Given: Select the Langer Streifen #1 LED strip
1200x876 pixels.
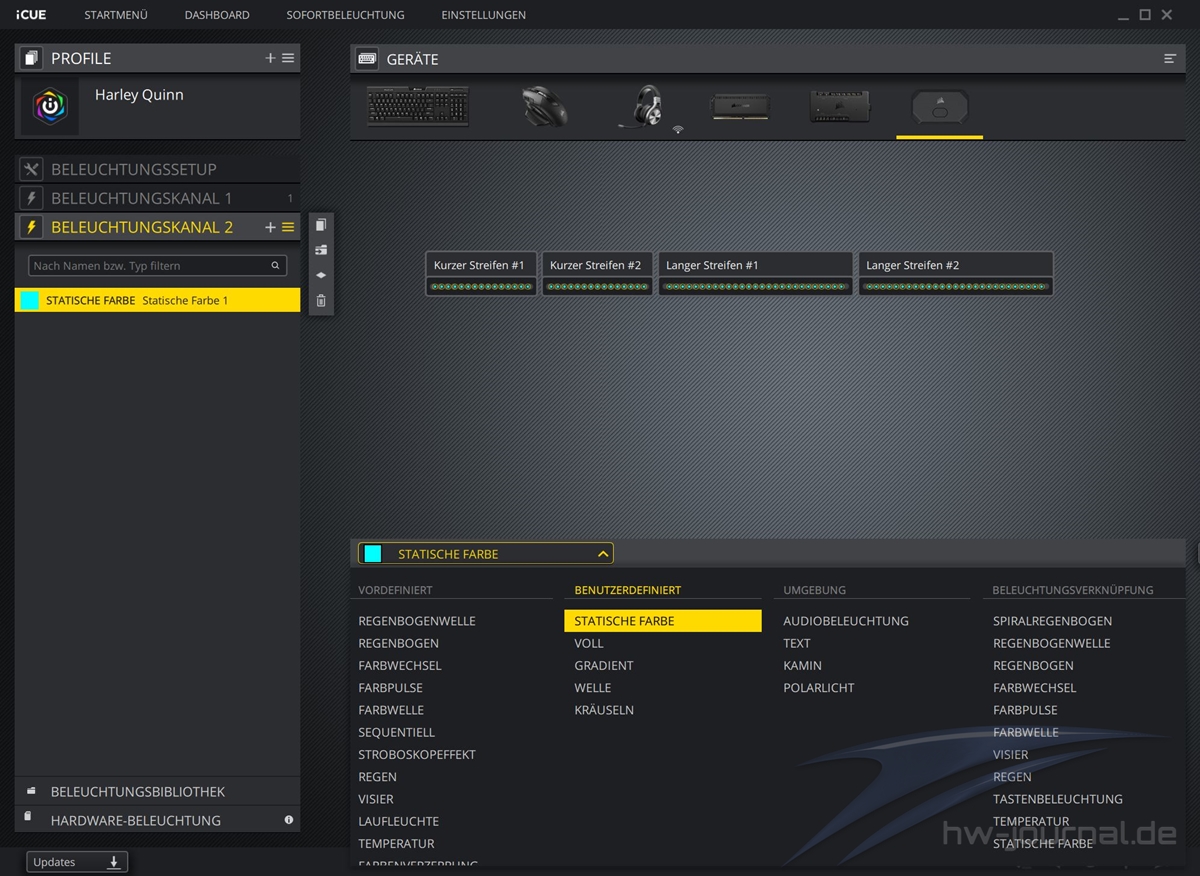Looking at the screenshot, I should click(x=755, y=274).
